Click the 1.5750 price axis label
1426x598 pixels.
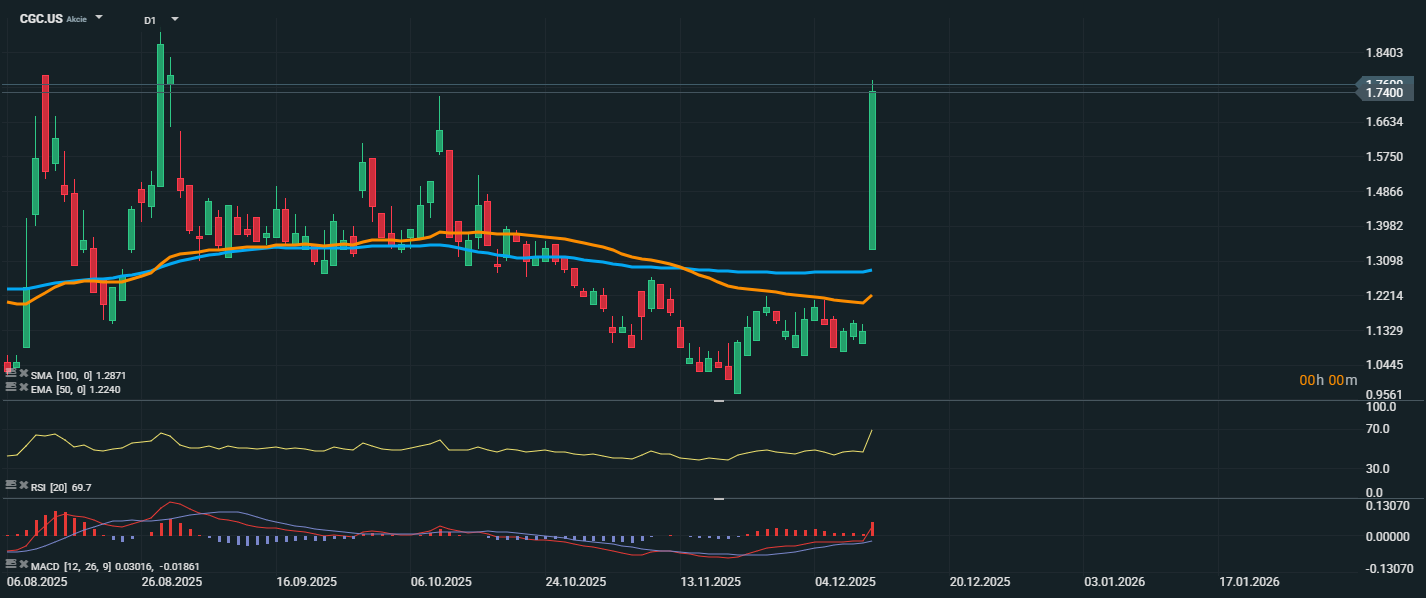pyautogui.click(x=1383, y=157)
